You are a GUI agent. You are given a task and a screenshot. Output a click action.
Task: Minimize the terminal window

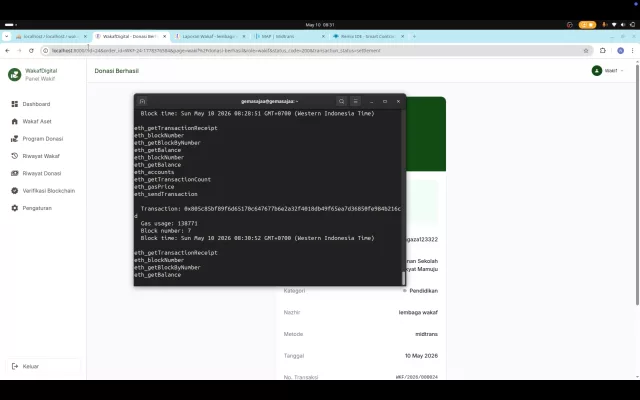[x=371, y=101]
